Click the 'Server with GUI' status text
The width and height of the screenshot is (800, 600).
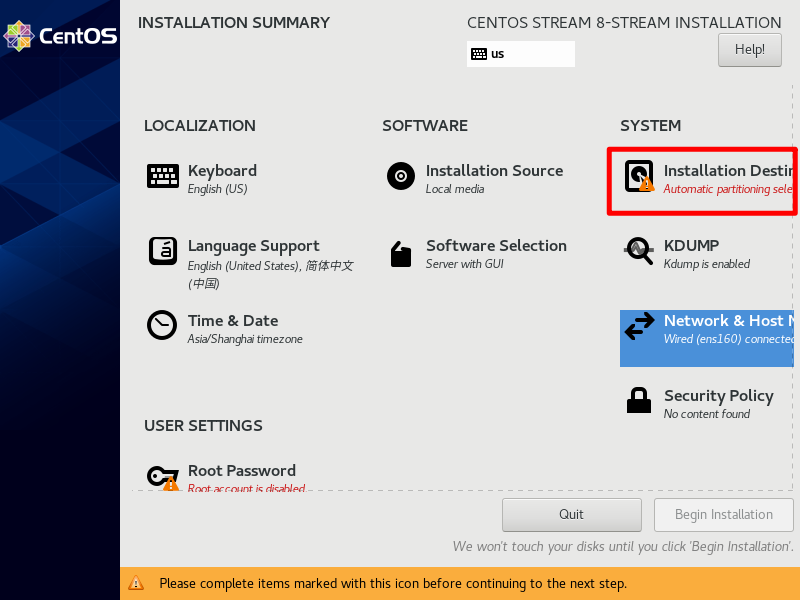(x=465, y=264)
